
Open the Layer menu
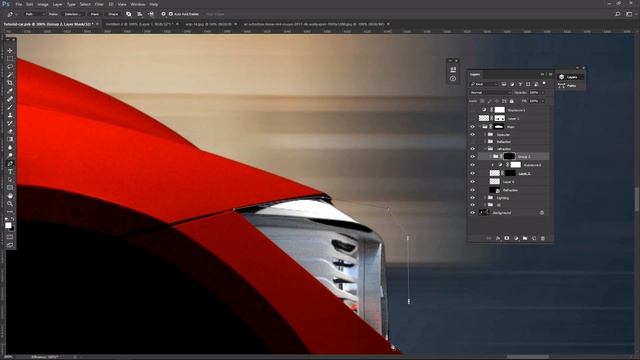pyautogui.click(x=58, y=4)
